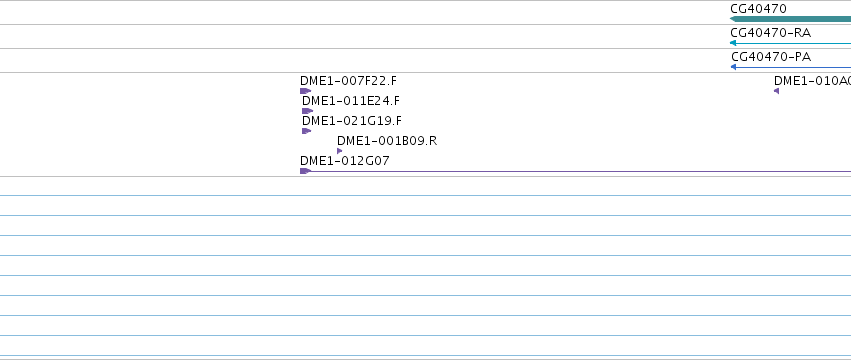This screenshot has width=851, height=360.
Task: Open the CG40470-RA transcript label
Action: [771, 33]
